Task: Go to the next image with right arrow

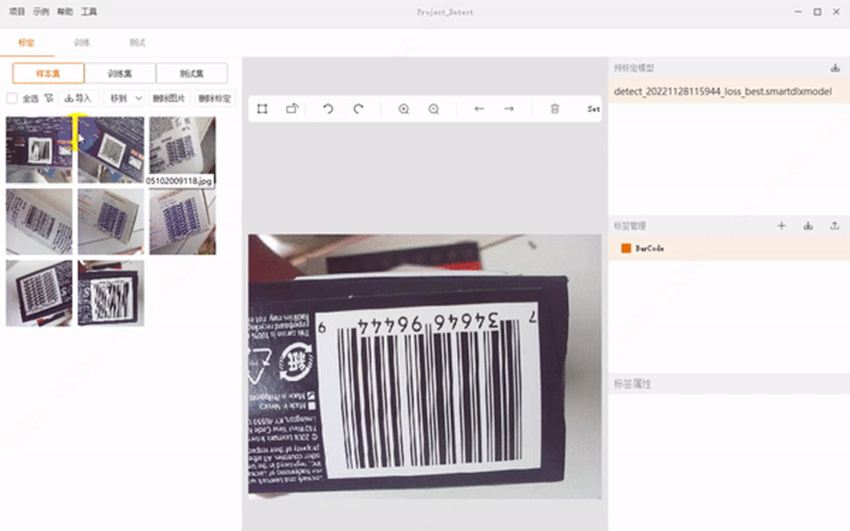Action: pos(509,109)
